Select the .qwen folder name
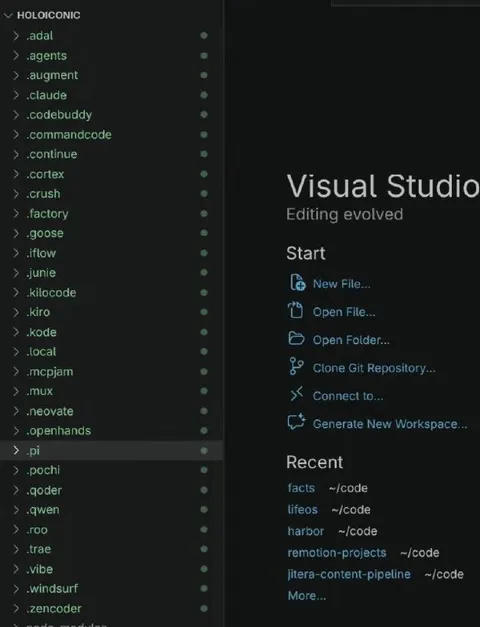This screenshot has height=627, width=480. click(43, 510)
